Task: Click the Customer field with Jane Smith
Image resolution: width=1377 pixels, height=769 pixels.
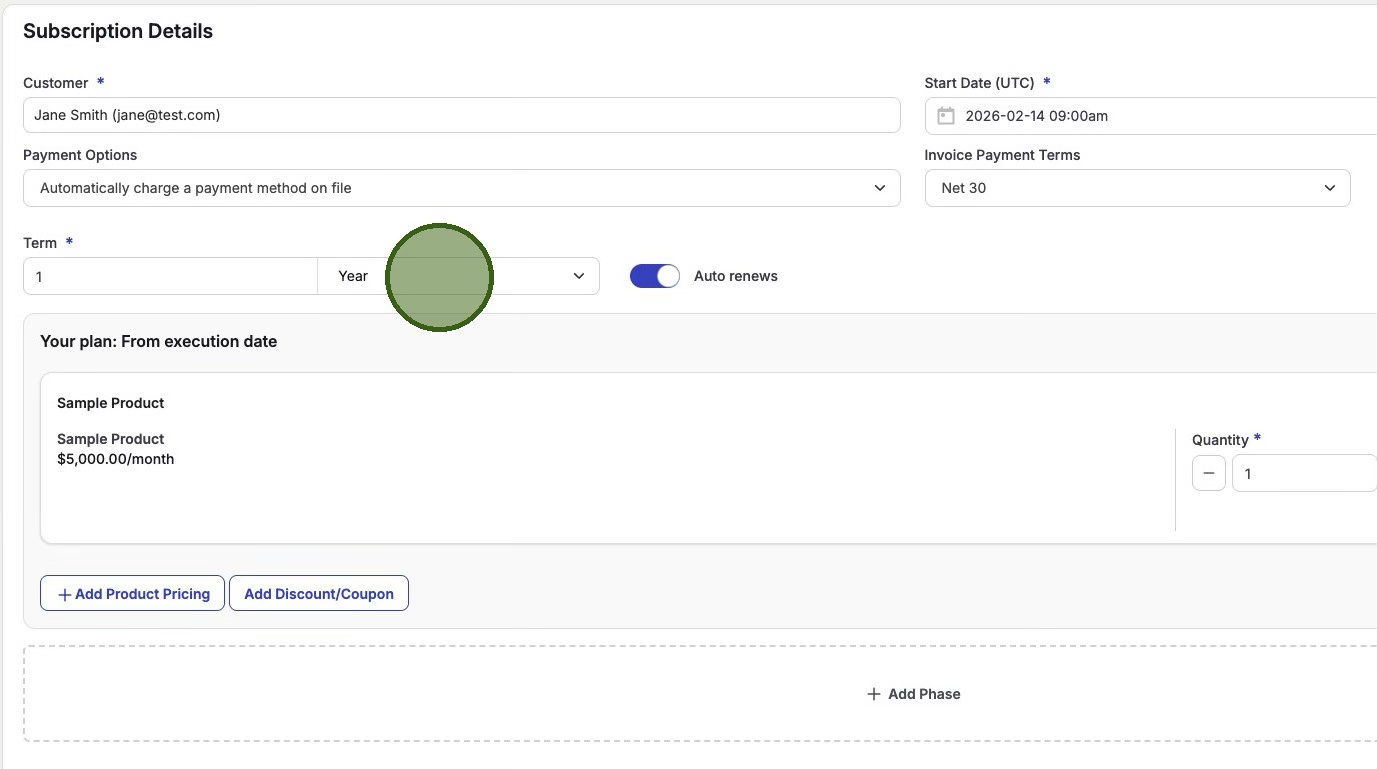Action: pos(460,115)
